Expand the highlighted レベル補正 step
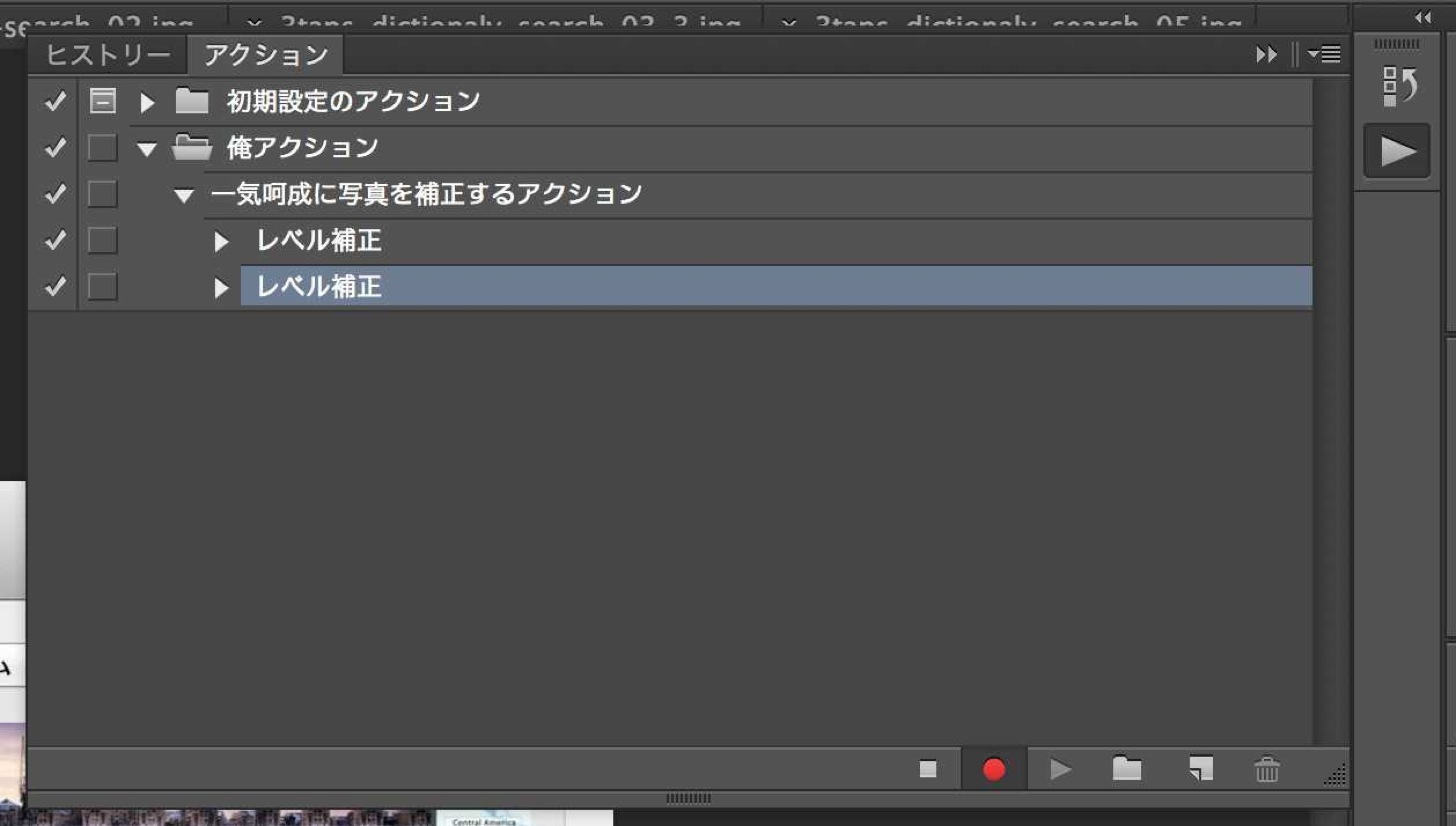 point(222,288)
